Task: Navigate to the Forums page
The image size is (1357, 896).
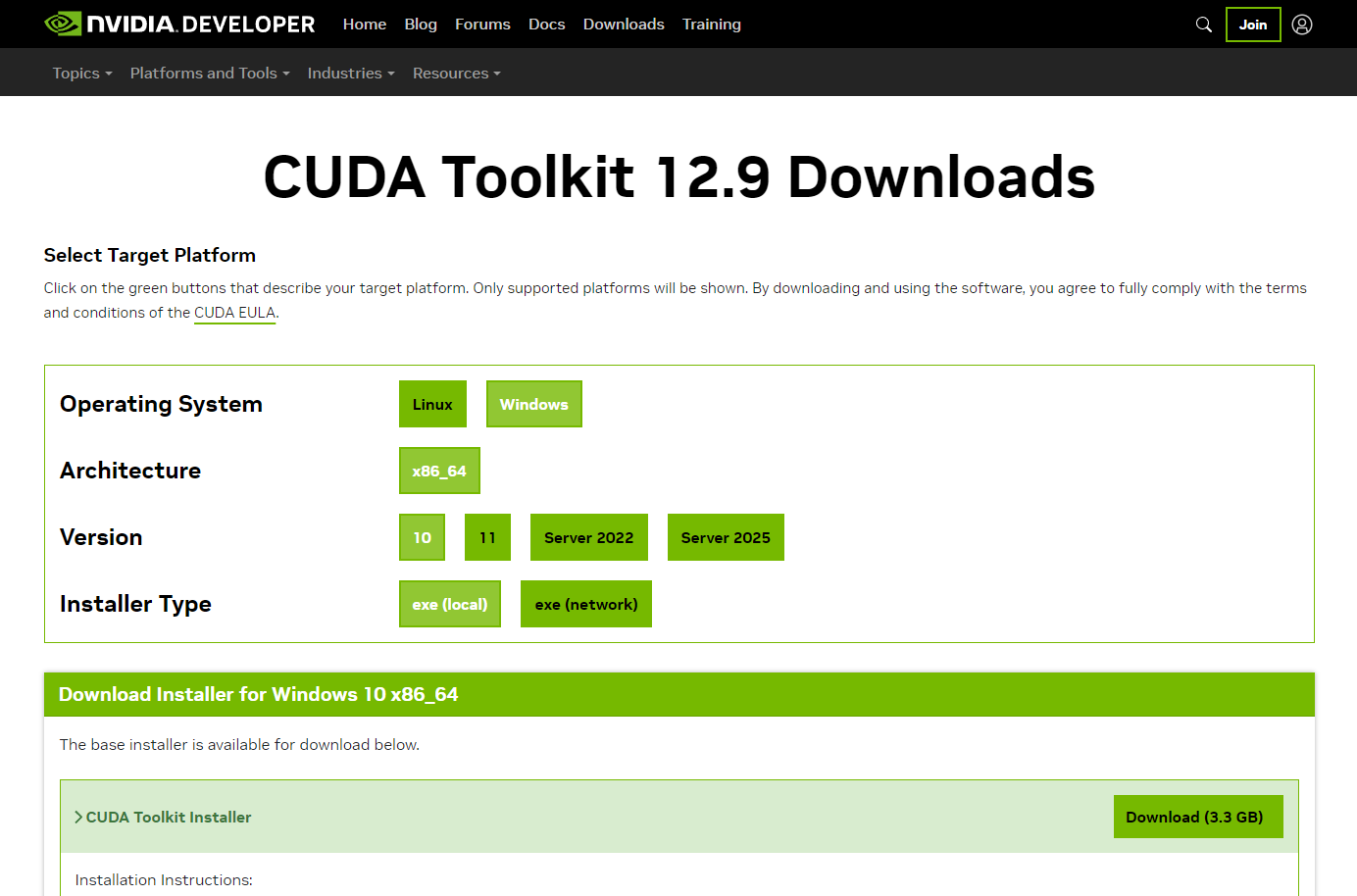Action: [482, 24]
